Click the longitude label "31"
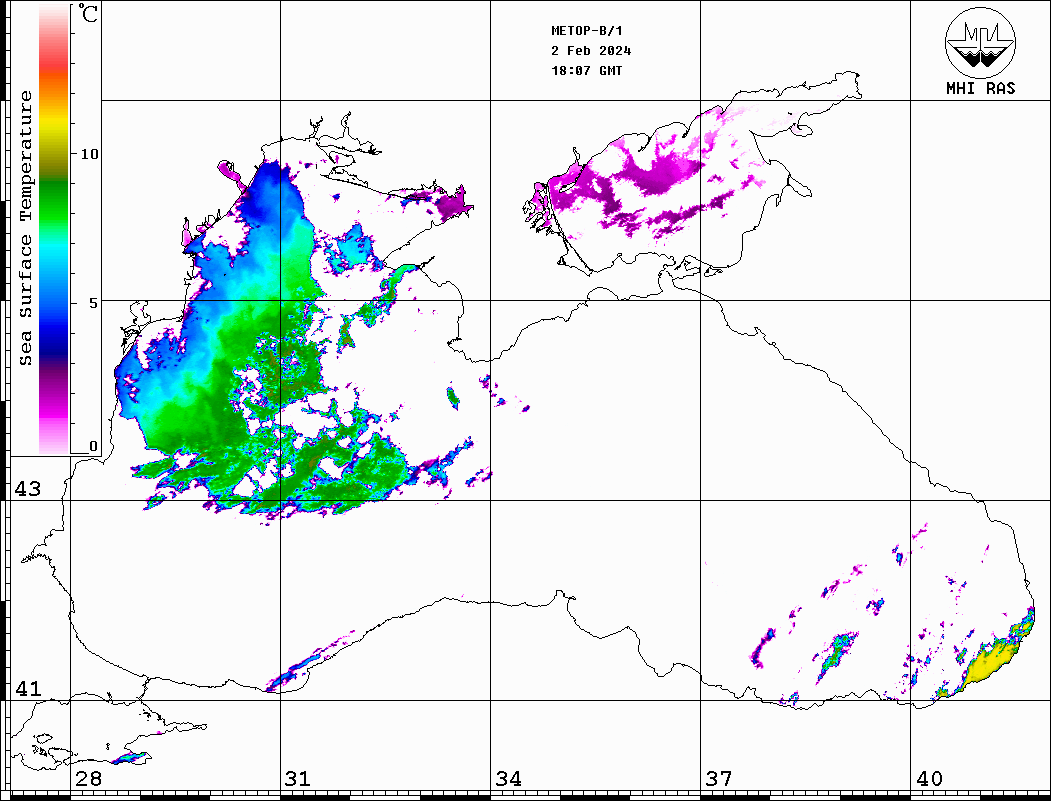This screenshot has width=1051, height=801. coord(298,778)
